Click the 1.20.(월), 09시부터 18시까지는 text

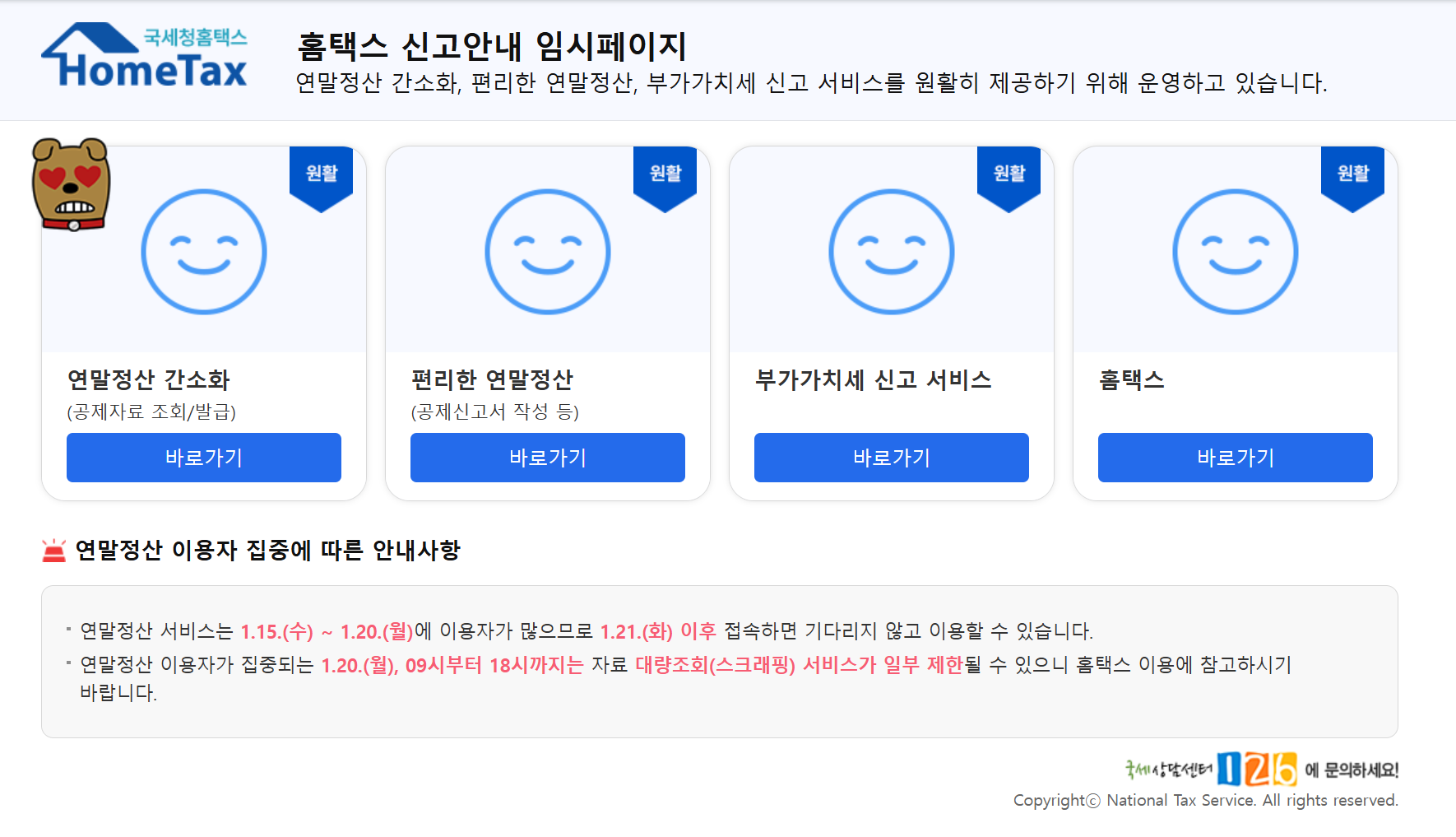[452, 665]
